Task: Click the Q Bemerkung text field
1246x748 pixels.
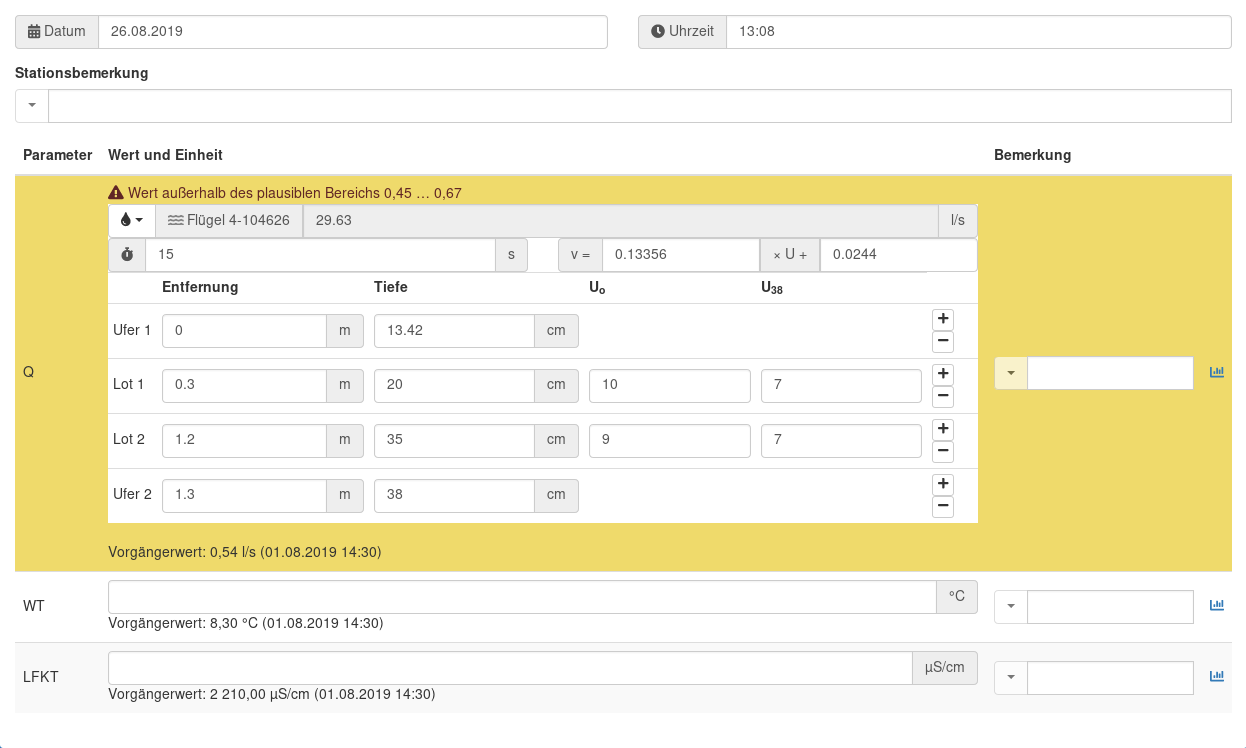Action: pos(1110,373)
